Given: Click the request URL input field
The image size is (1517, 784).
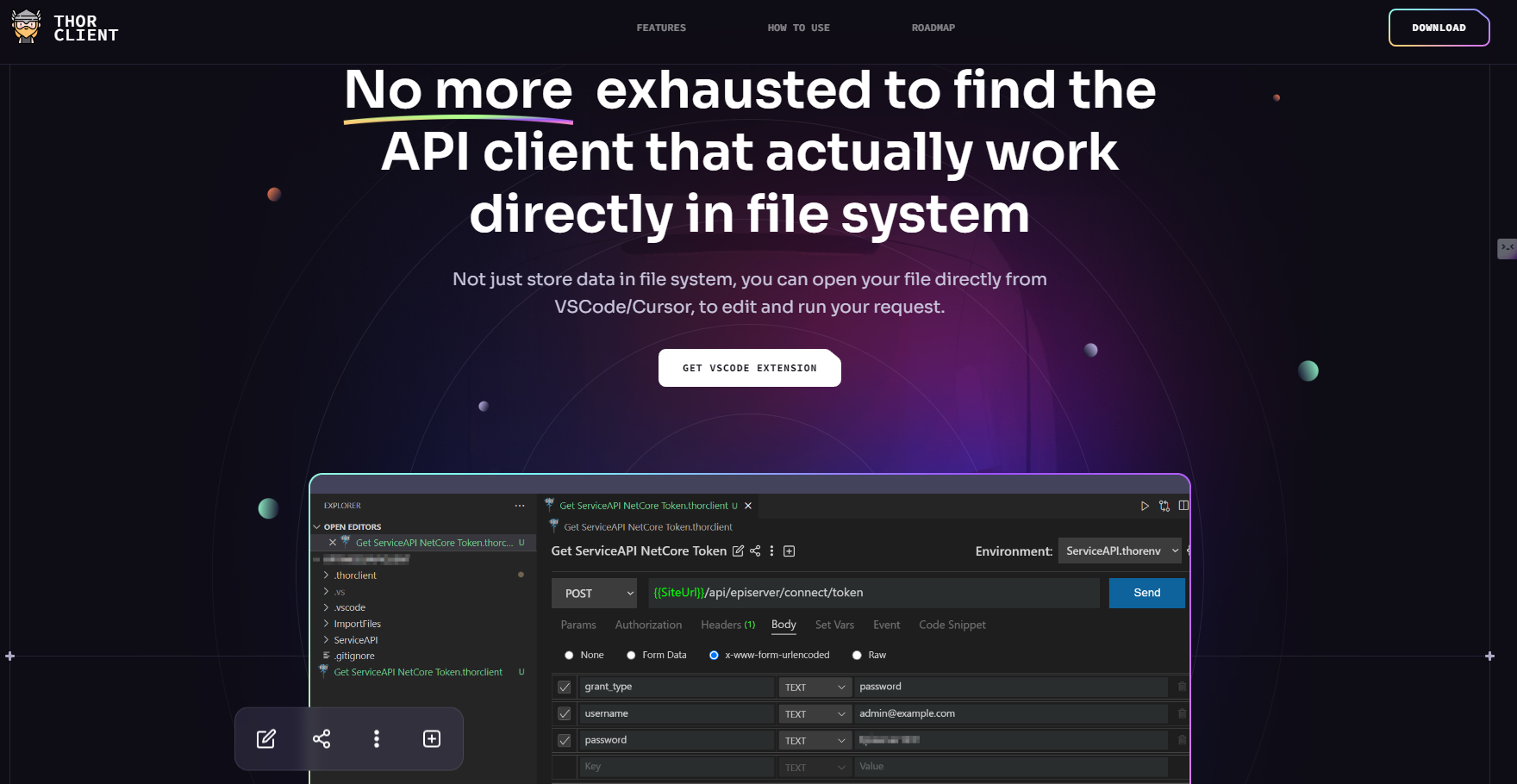Looking at the screenshot, I should (874, 593).
